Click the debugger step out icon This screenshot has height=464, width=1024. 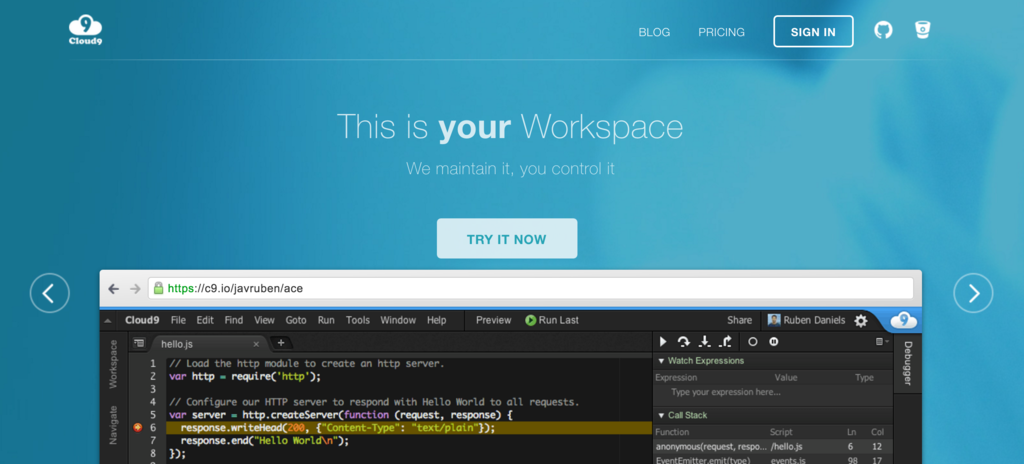coord(726,341)
